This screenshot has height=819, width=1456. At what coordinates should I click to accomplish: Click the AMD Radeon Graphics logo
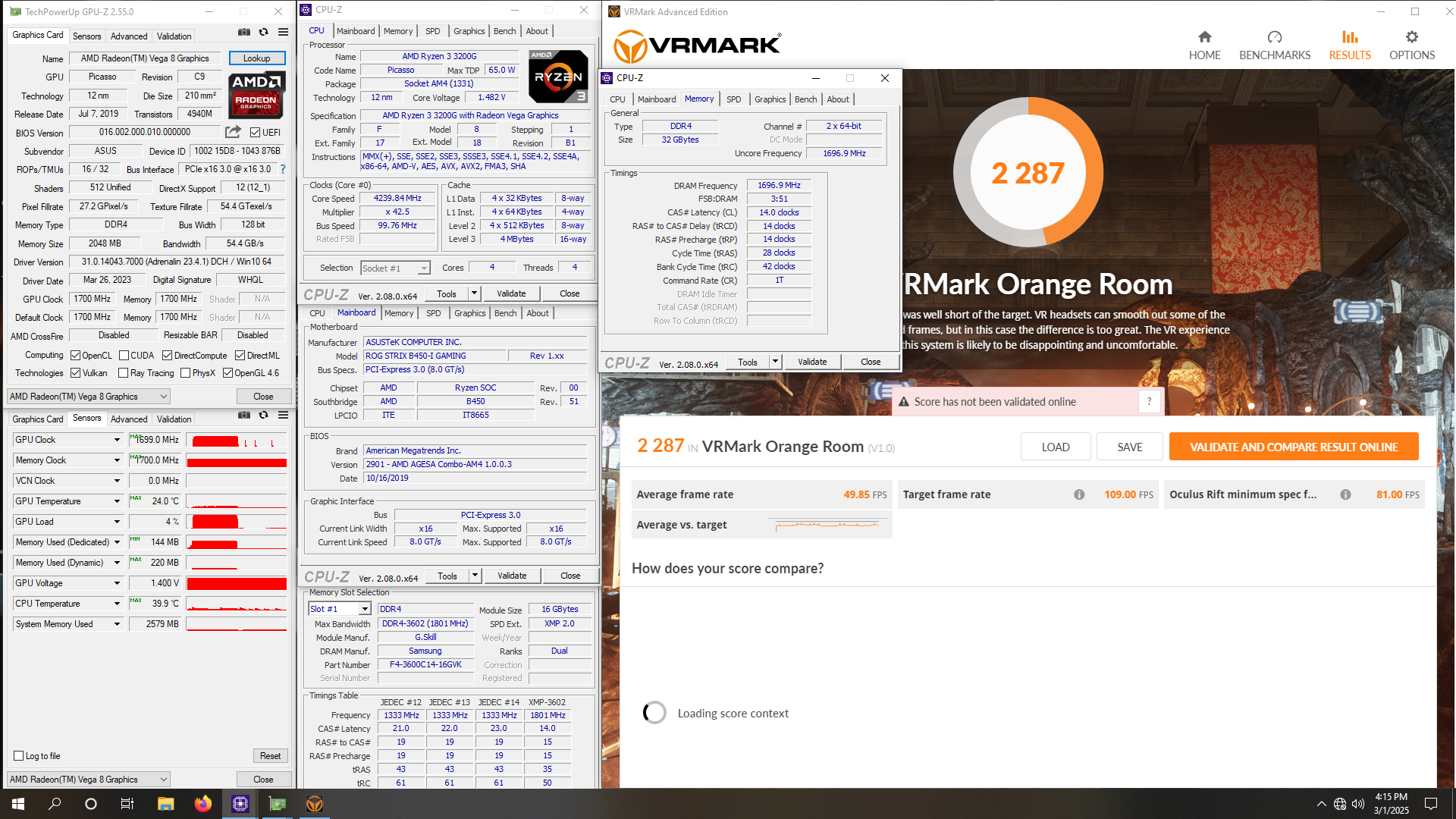(x=256, y=96)
